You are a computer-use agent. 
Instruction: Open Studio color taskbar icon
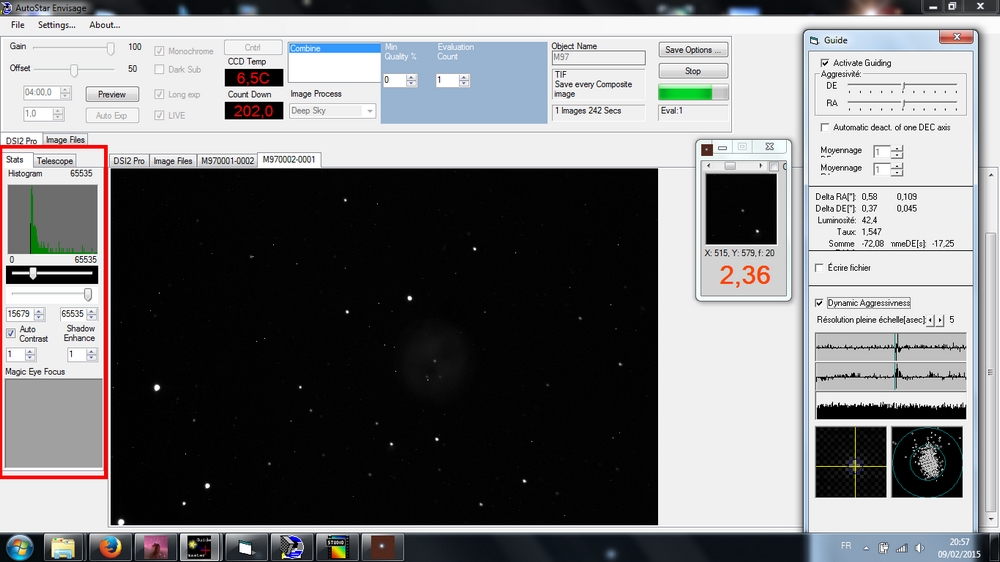click(336, 547)
